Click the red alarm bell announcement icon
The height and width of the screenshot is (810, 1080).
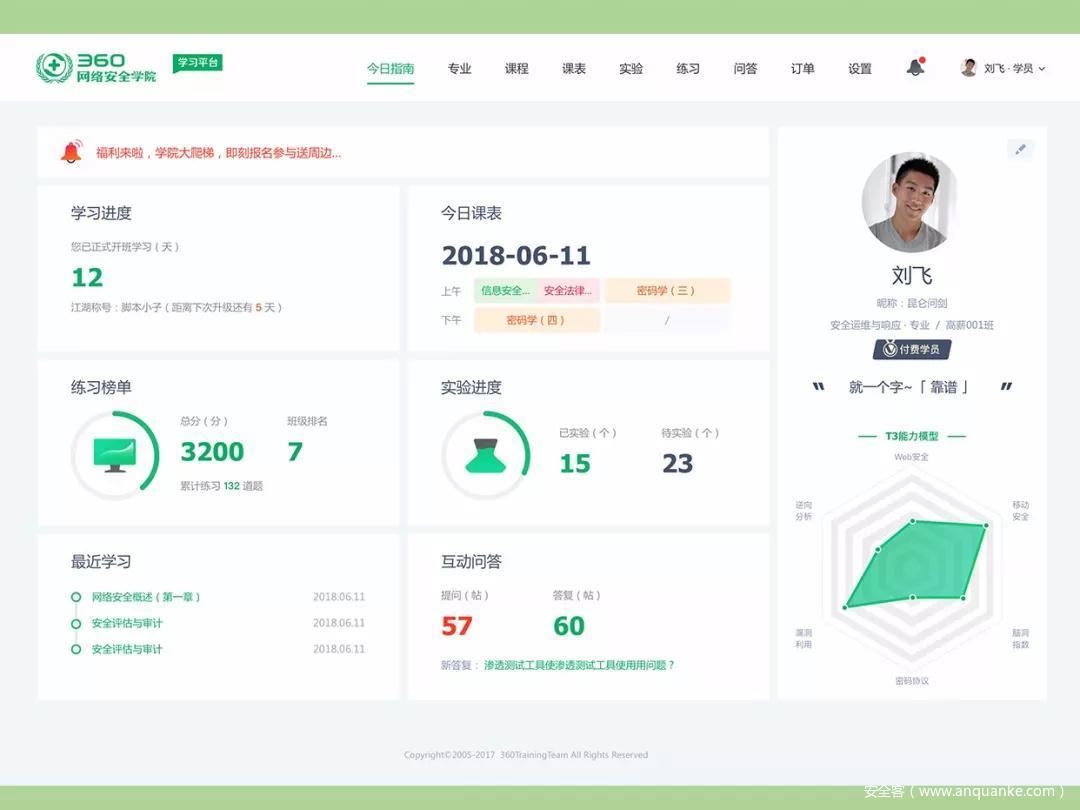[x=71, y=152]
